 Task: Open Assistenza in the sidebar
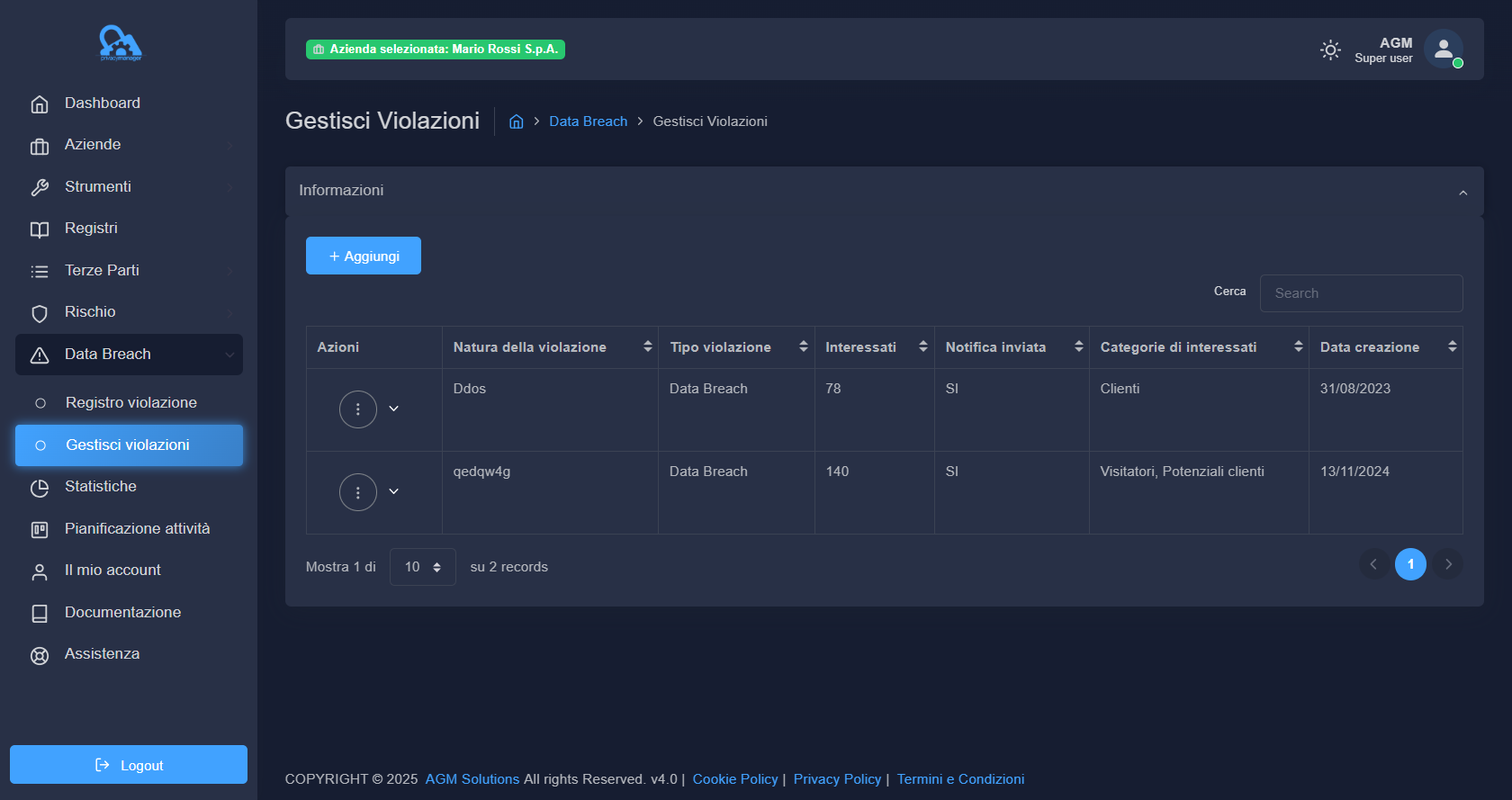[x=102, y=654]
